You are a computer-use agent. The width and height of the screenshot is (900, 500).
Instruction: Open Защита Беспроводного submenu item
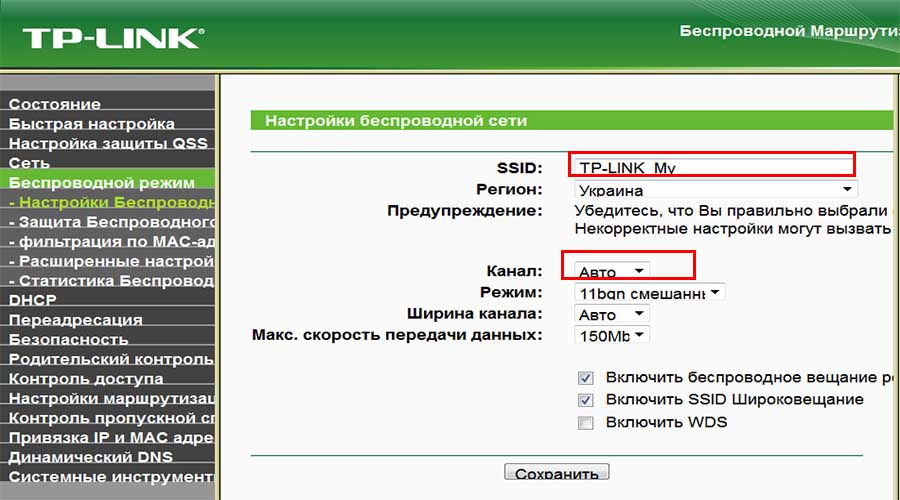pyautogui.click(x=112, y=222)
